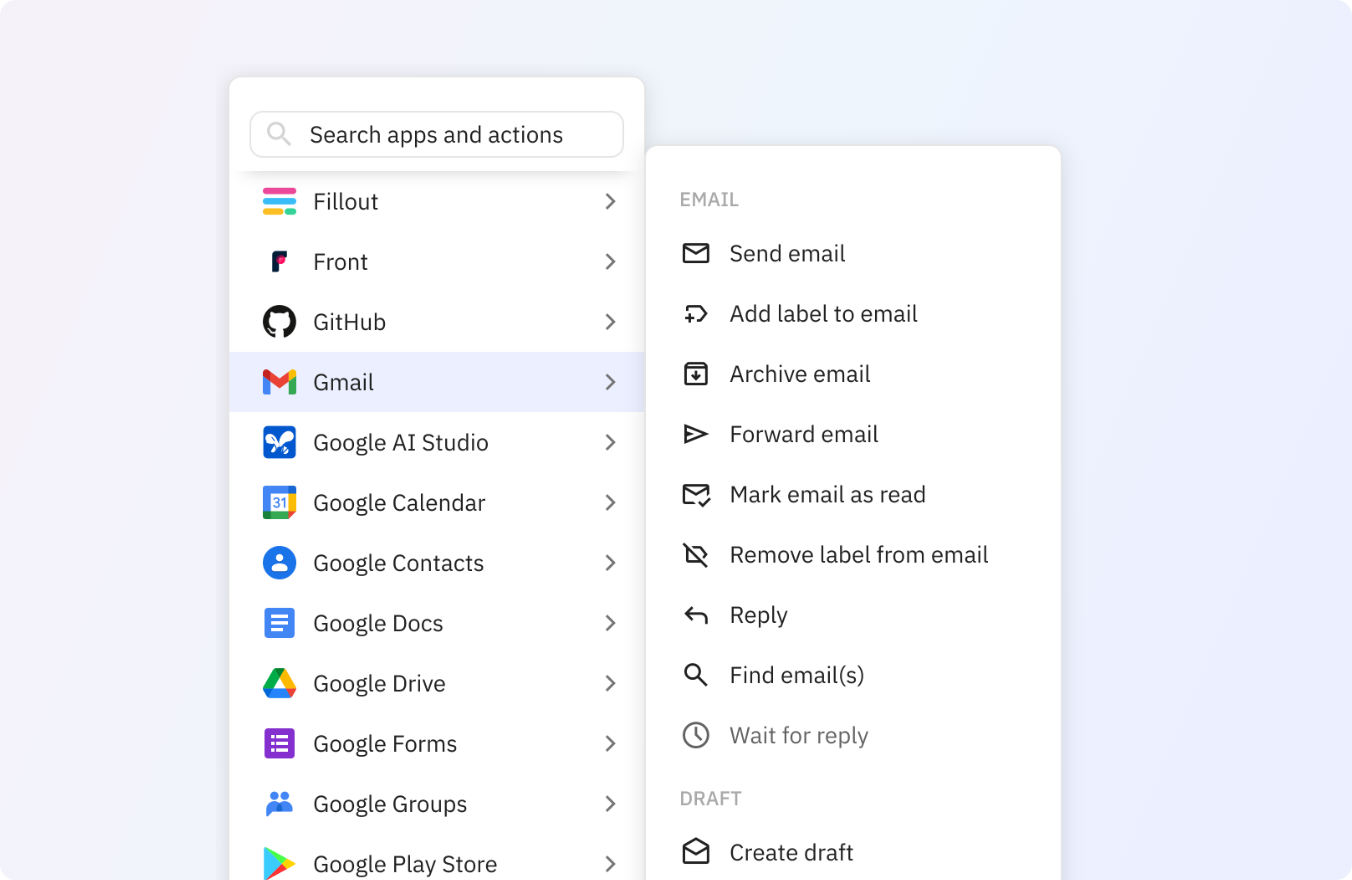Expand the Google Calendar chevron
The width and height of the screenshot is (1352, 880).
pyautogui.click(x=610, y=502)
